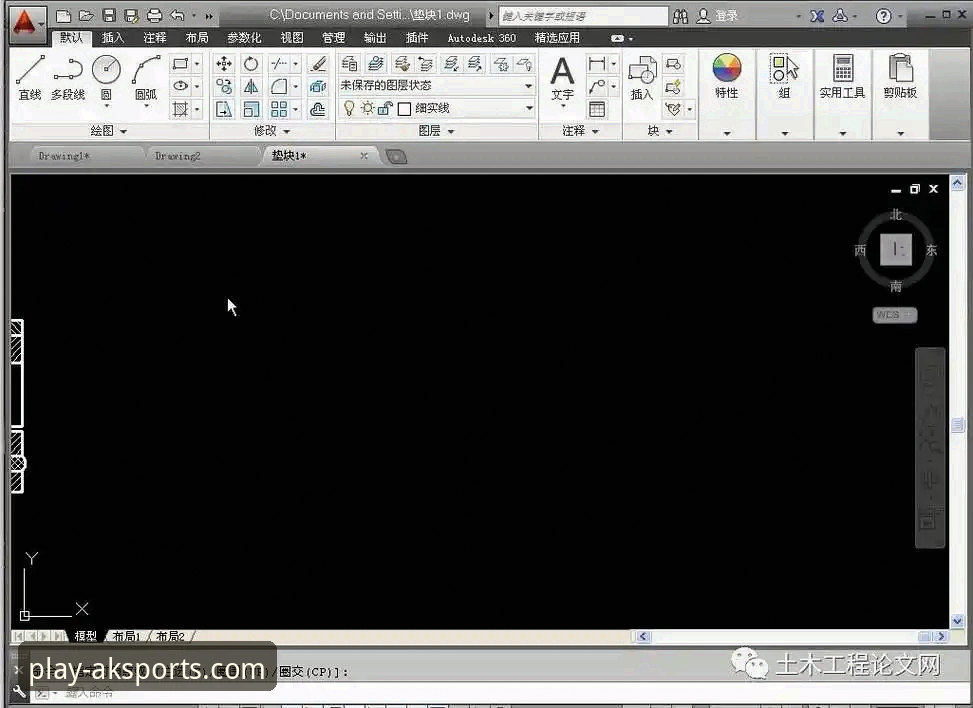973x708 pixels.
Task: Open the Insert block (插入) tool
Action: click(x=641, y=78)
